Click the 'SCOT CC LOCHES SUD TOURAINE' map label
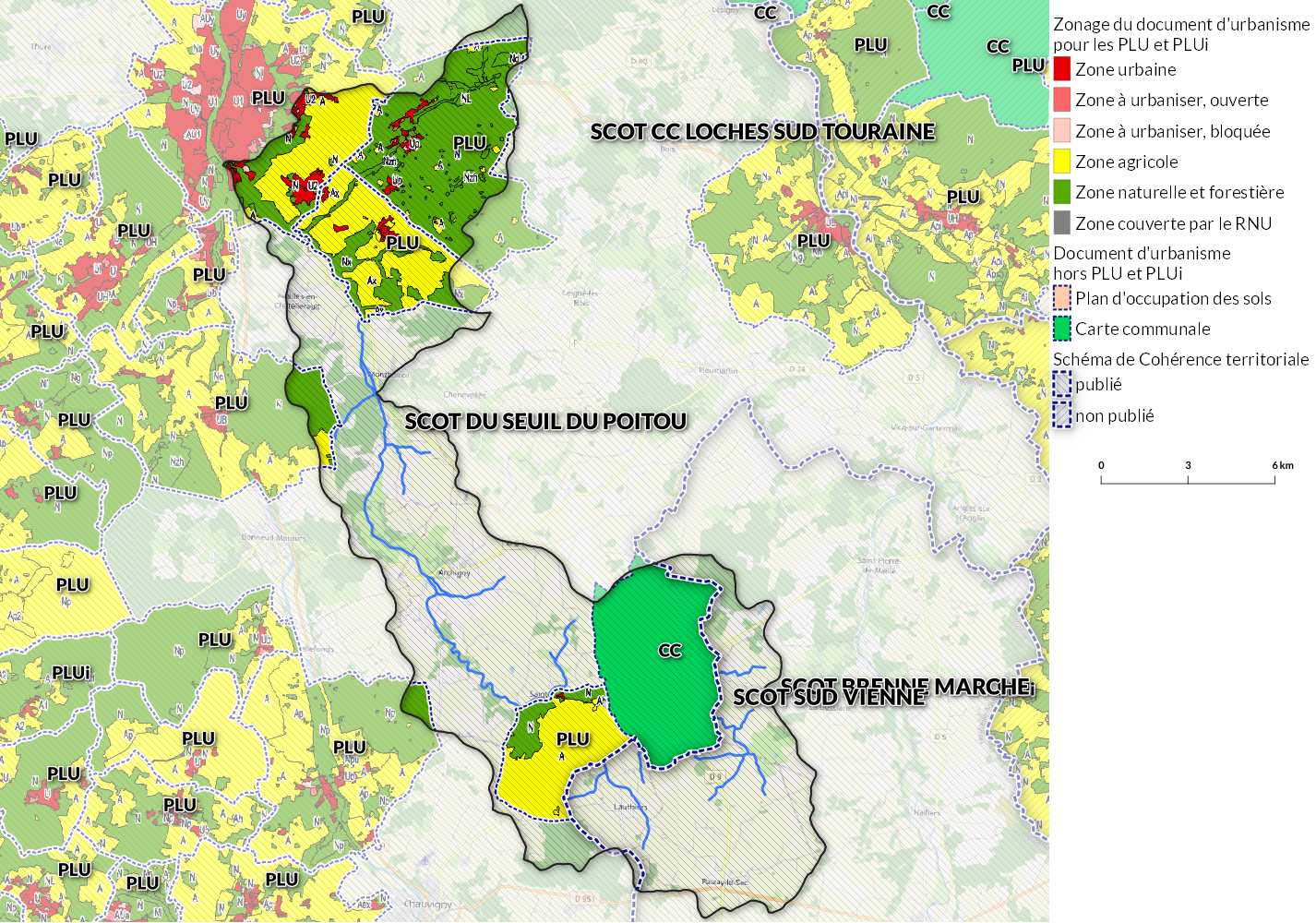The width and height of the screenshot is (1316, 923). point(762,132)
